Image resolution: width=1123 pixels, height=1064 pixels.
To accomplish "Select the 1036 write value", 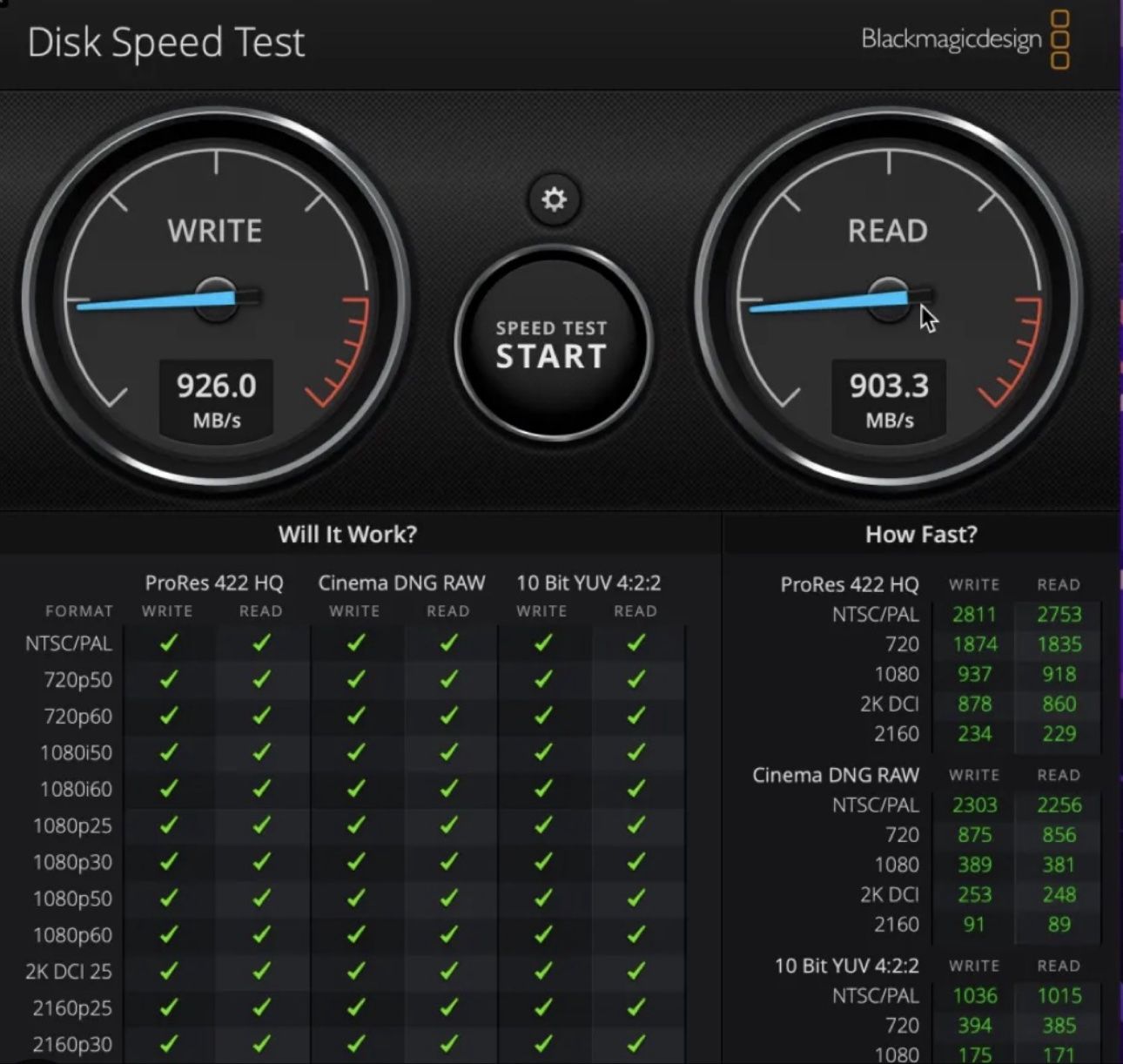I will [974, 996].
